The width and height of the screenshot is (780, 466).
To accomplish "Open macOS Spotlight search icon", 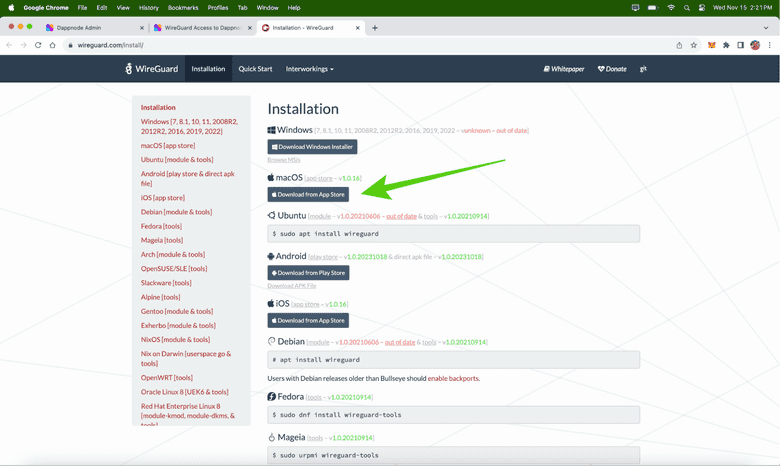I will point(688,7).
